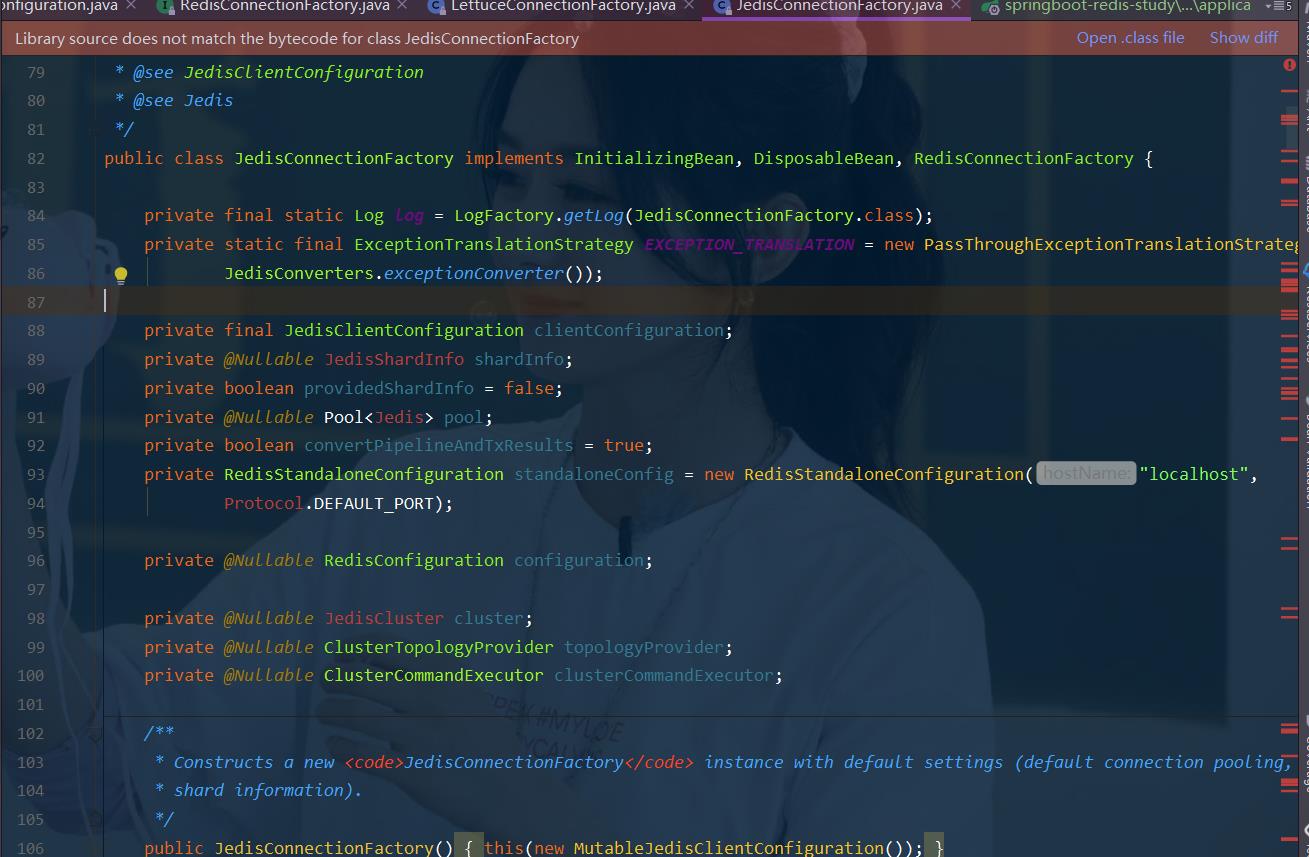
Task: Click the topologyProvider field name
Action: [644, 647]
